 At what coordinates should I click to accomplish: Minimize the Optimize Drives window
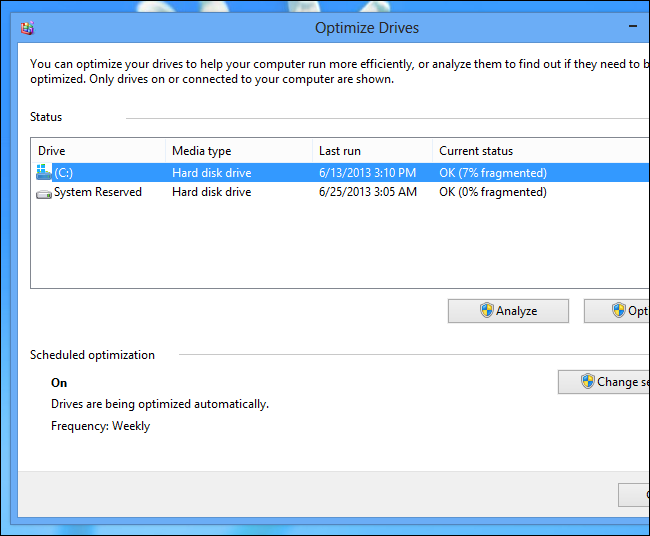pos(633,27)
